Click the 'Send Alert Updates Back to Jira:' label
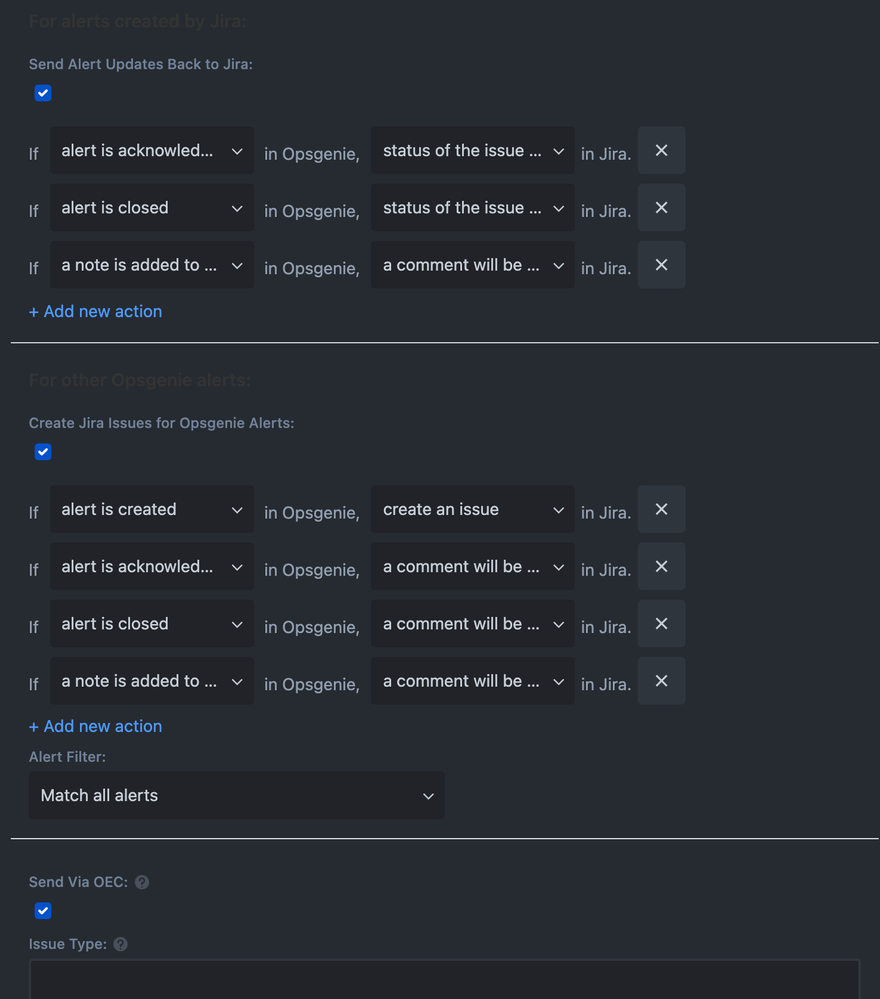 (141, 64)
